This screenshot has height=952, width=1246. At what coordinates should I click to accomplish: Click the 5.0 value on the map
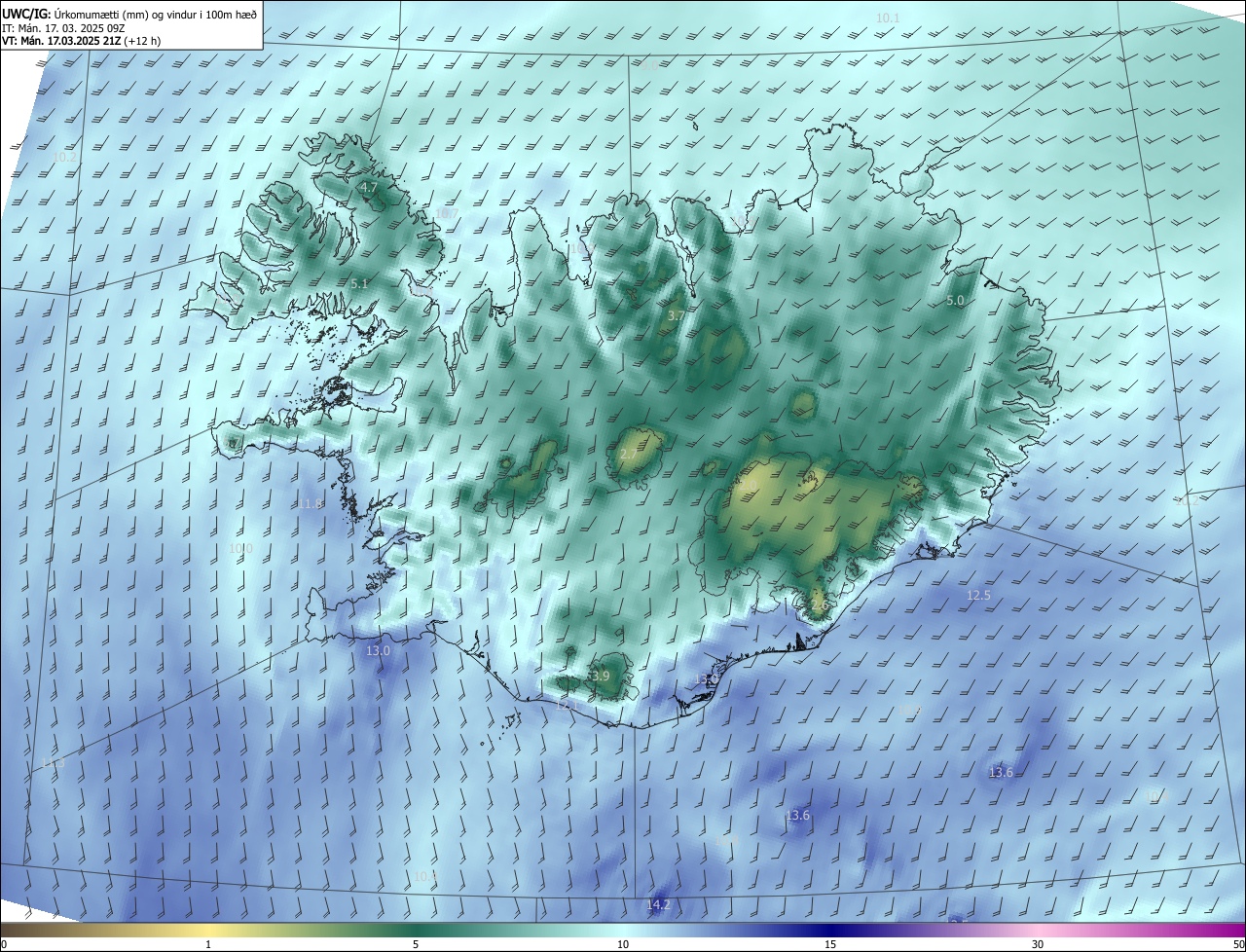click(955, 301)
